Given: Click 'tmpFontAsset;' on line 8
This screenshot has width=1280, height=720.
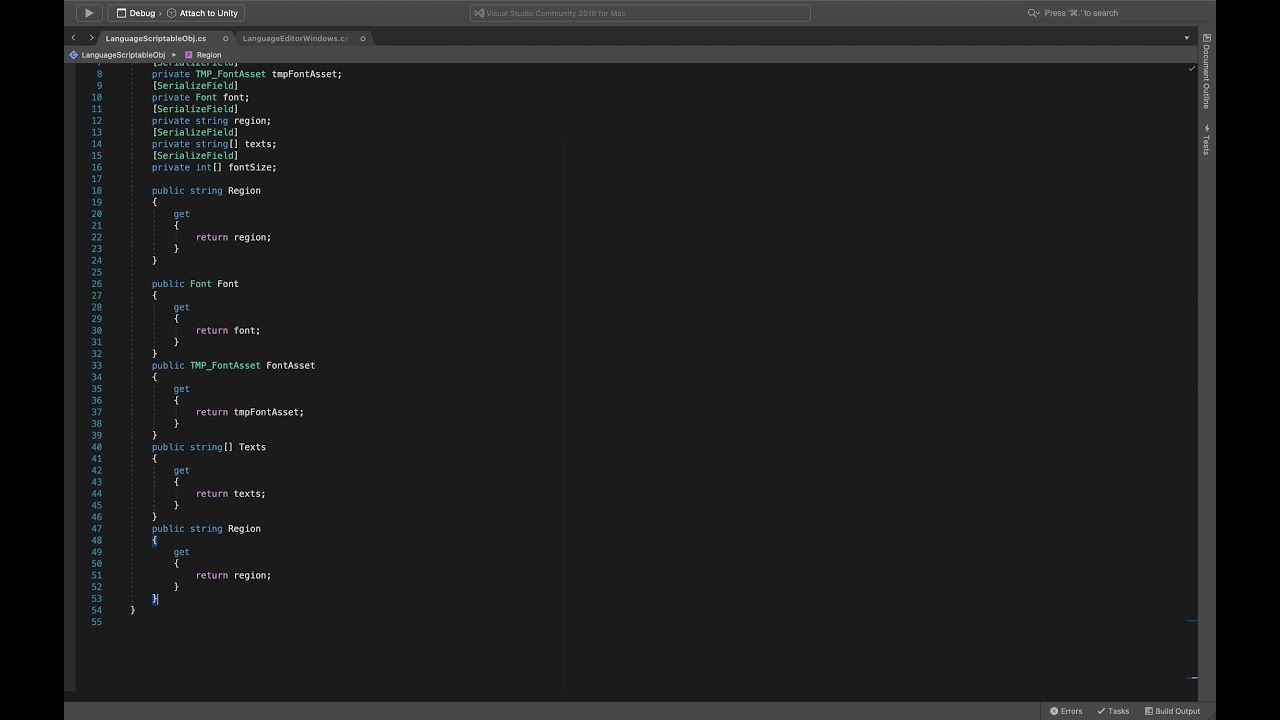Looking at the screenshot, I should tap(307, 74).
